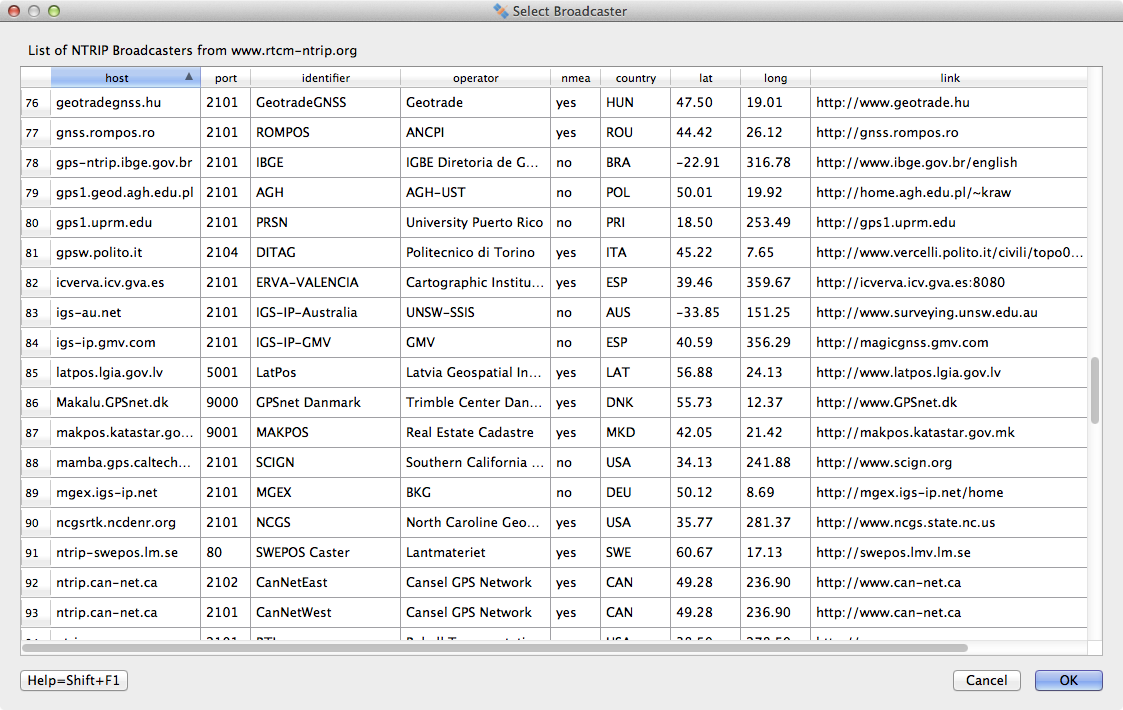Click the Cancel button
Viewport: 1123px width, 710px height.
coord(986,680)
